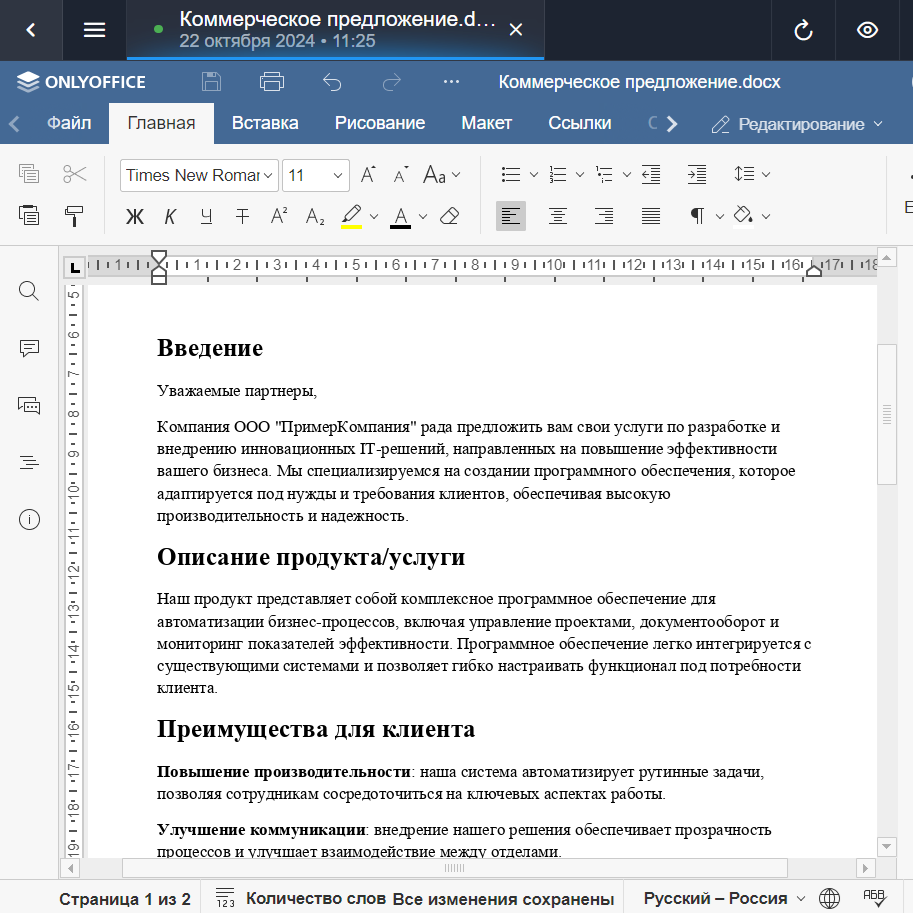This screenshot has width=913, height=913.
Task: Expand the bullet list options
Action: click(x=533, y=174)
